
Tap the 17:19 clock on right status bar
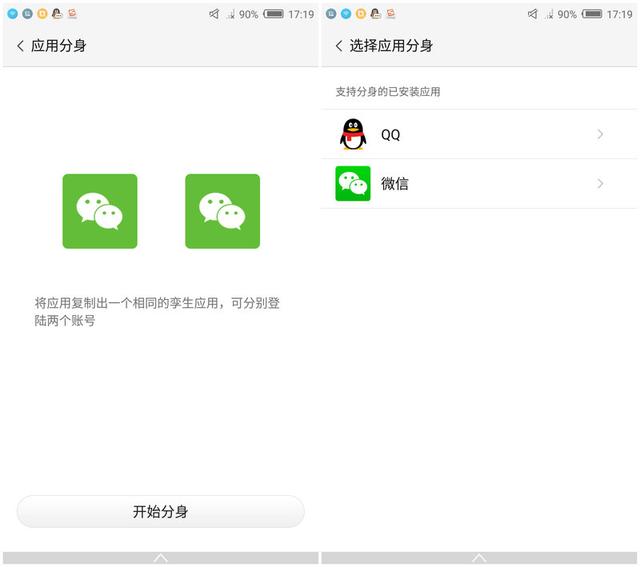pyautogui.click(x=620, y=14)
